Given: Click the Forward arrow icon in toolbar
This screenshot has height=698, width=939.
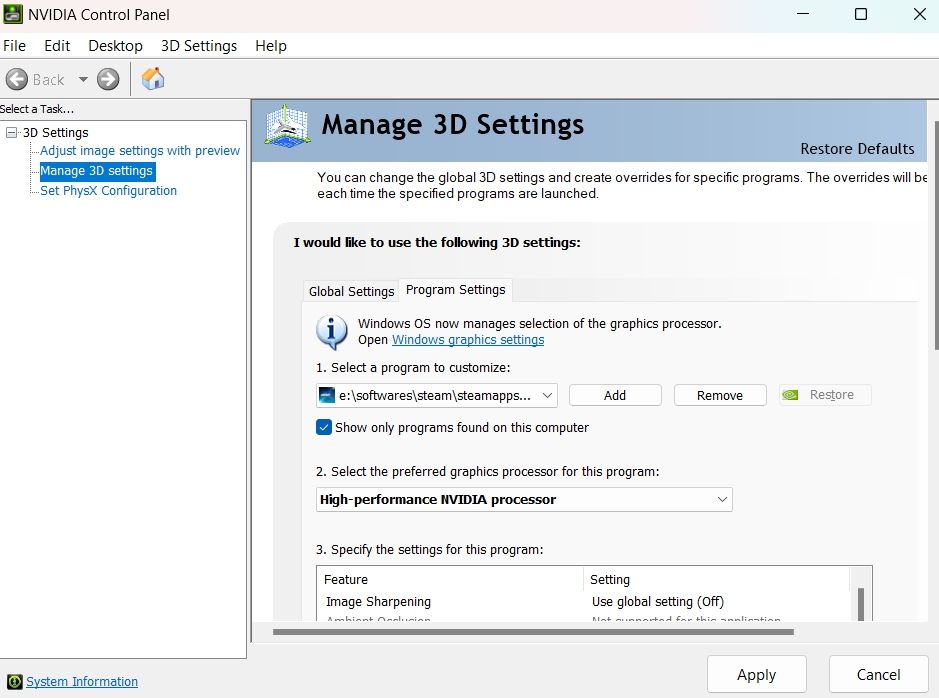Looking at the screenshot, I should pyautogui.click(x=108, y=79).
